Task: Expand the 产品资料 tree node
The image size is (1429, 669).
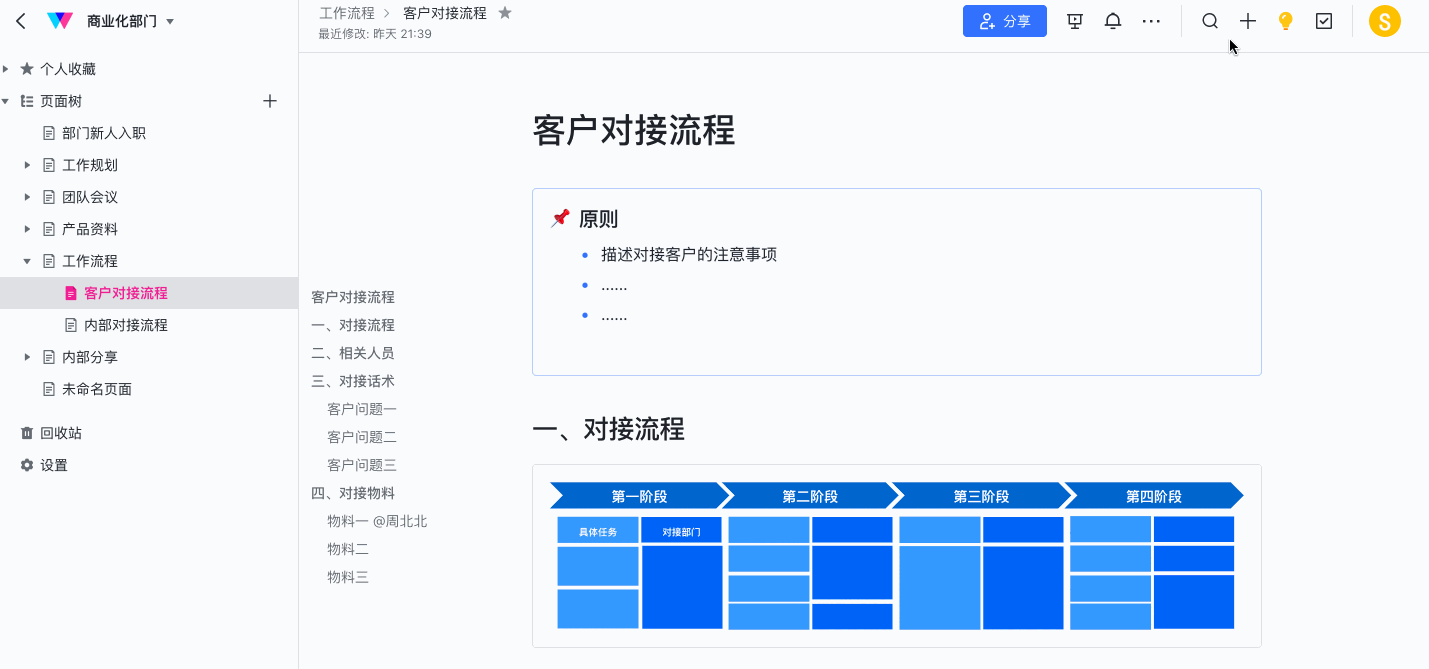Action: [x=28, y=229]
